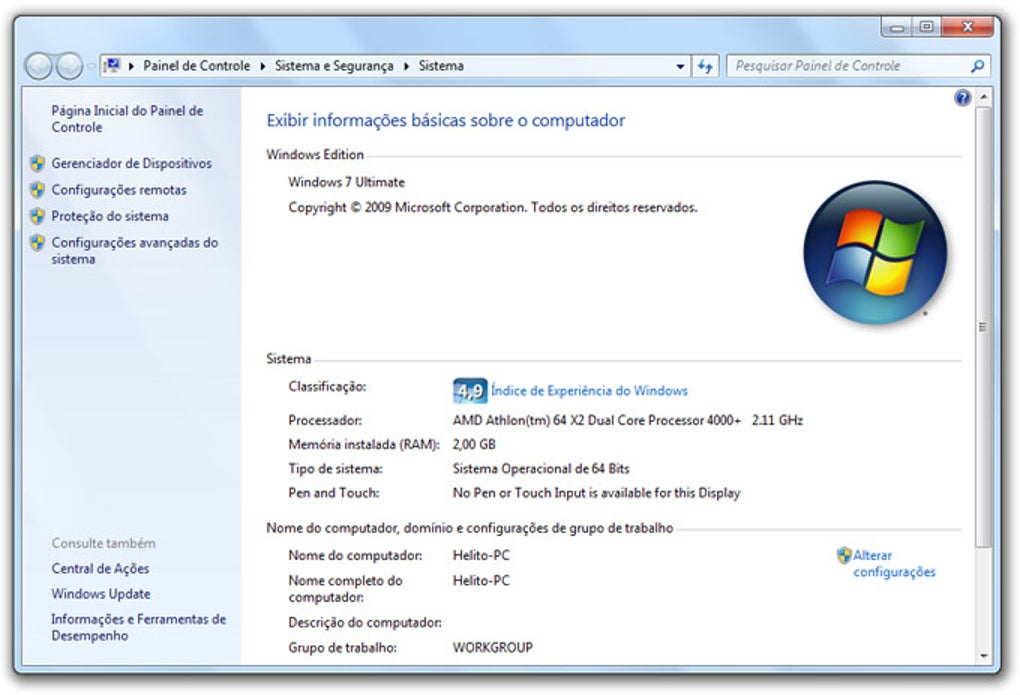The height and width of the screenshot is (695, 1020).
Task: Click the 2,00 GB memory value
Action: [474, 444]
